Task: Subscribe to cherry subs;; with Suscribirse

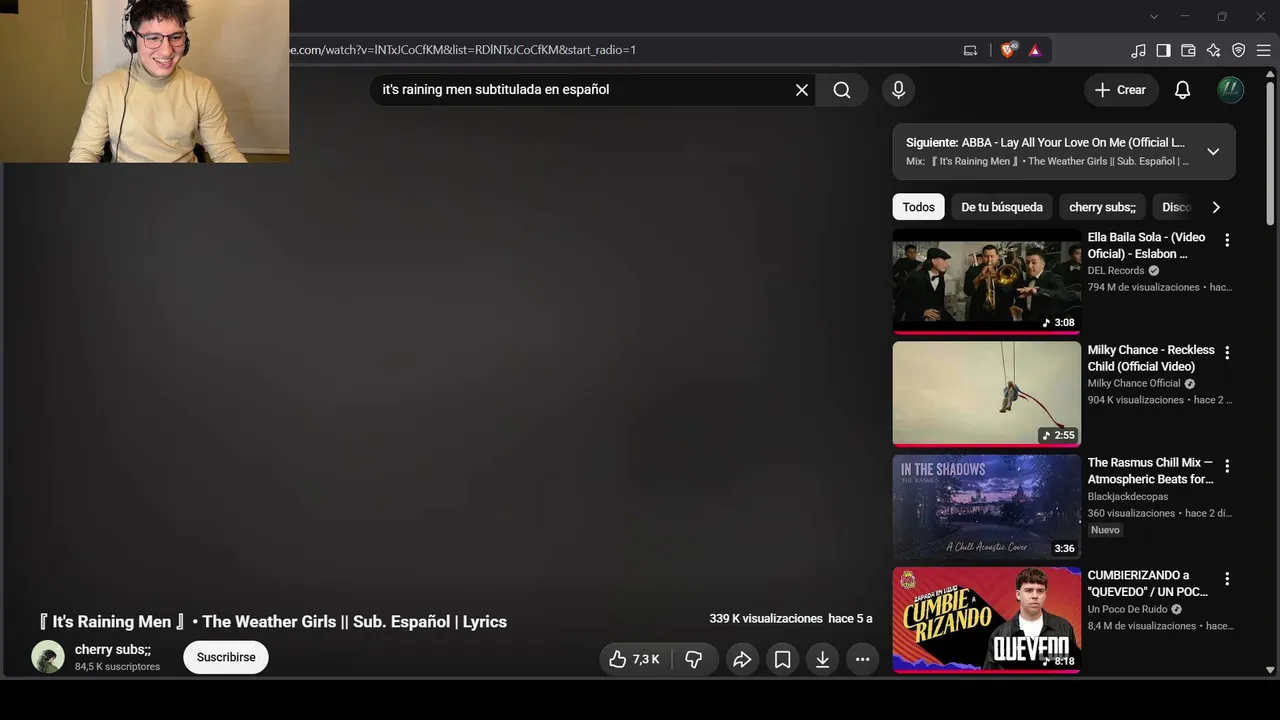Action: coord(226,657)
